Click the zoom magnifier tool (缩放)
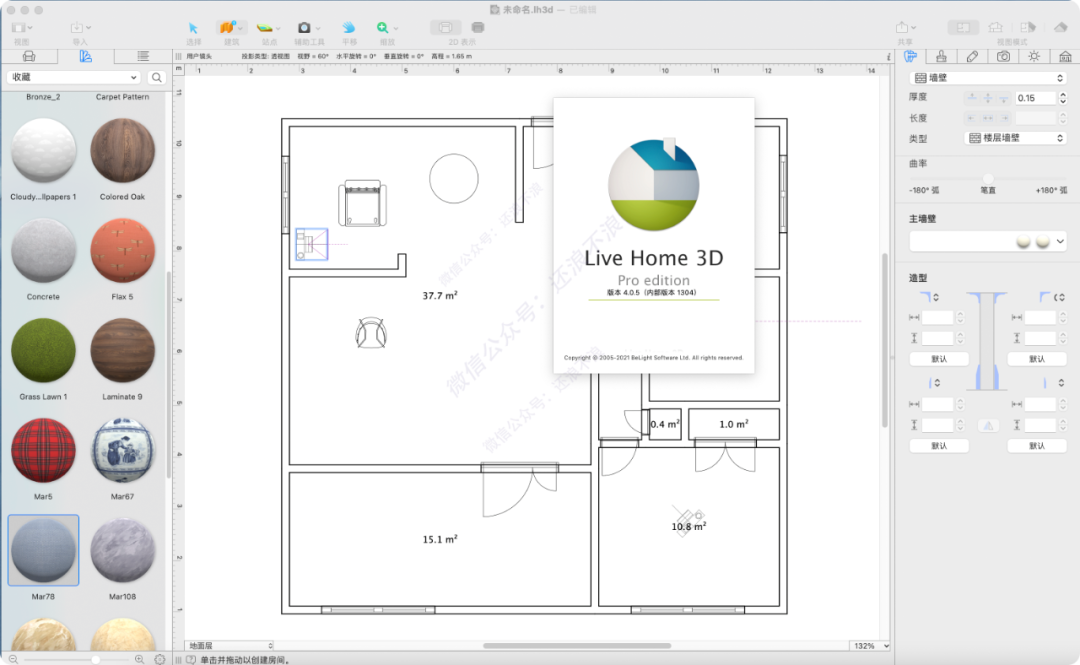This screenshot has width=1080, height=665. [382, 28]
